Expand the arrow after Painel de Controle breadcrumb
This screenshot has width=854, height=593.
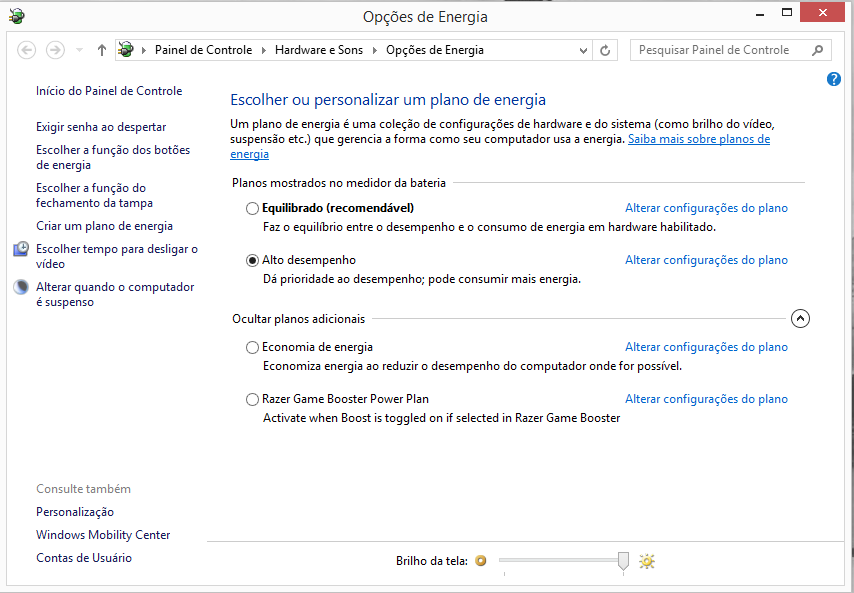pos(264,51)
